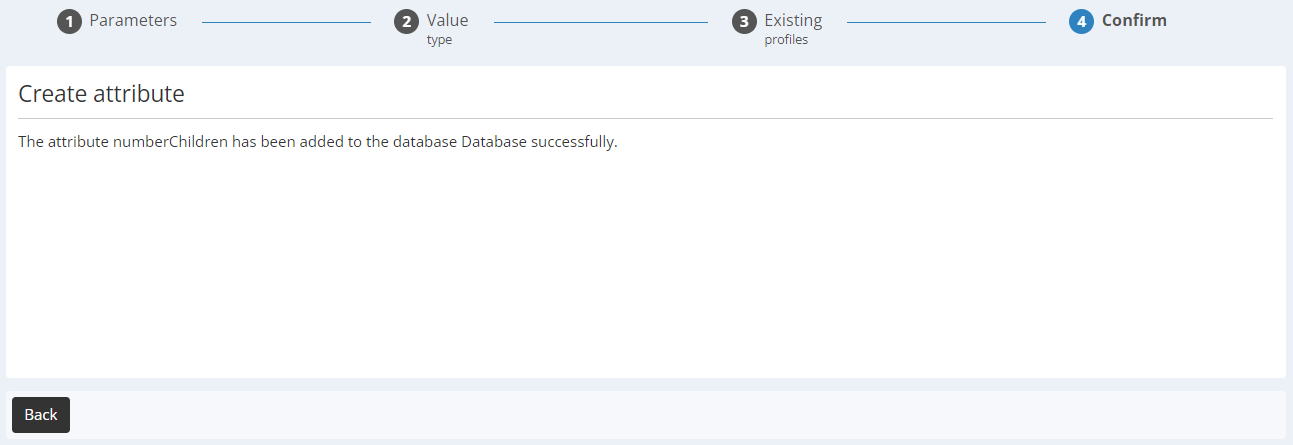1293x445 pixels.
Task: Select the bold Confirm step label
Action: [1134, 20]
